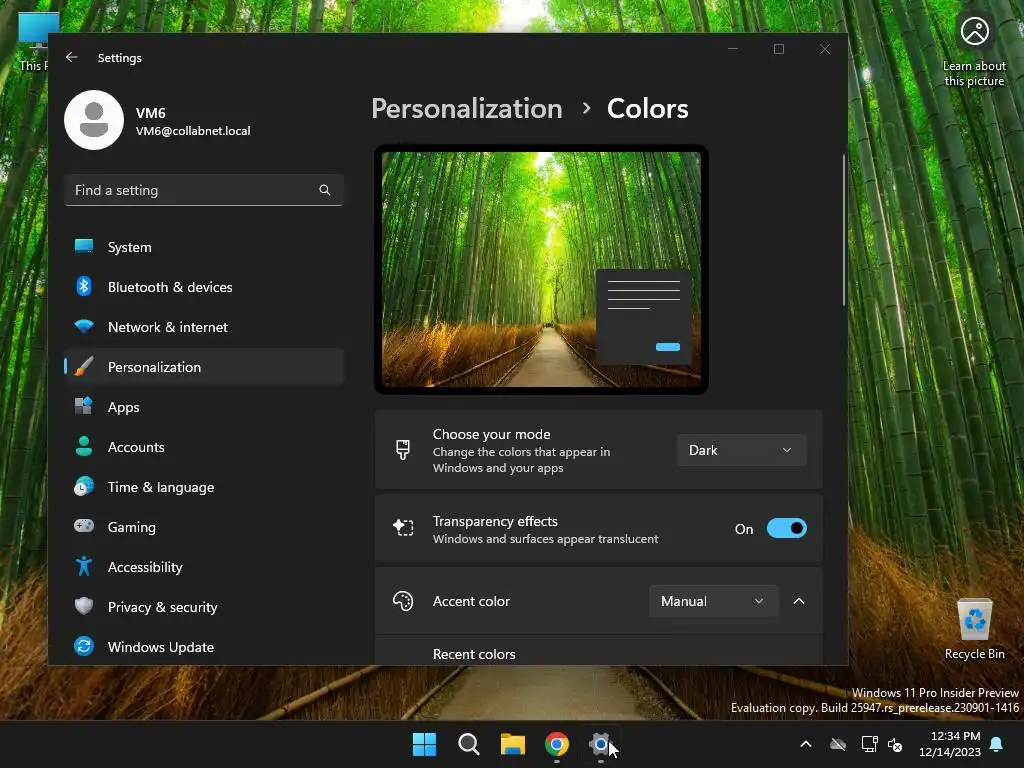Go to Privacy & security settings
This screenshot has height=768, width=1024.
click(204, 607)
